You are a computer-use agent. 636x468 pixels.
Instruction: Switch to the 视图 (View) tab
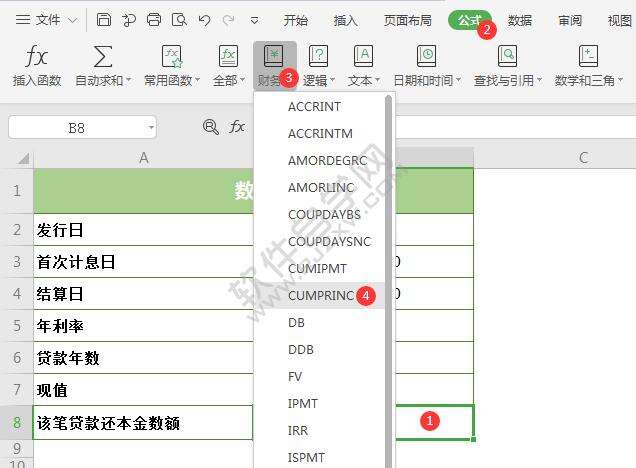(x=620, y=20)
